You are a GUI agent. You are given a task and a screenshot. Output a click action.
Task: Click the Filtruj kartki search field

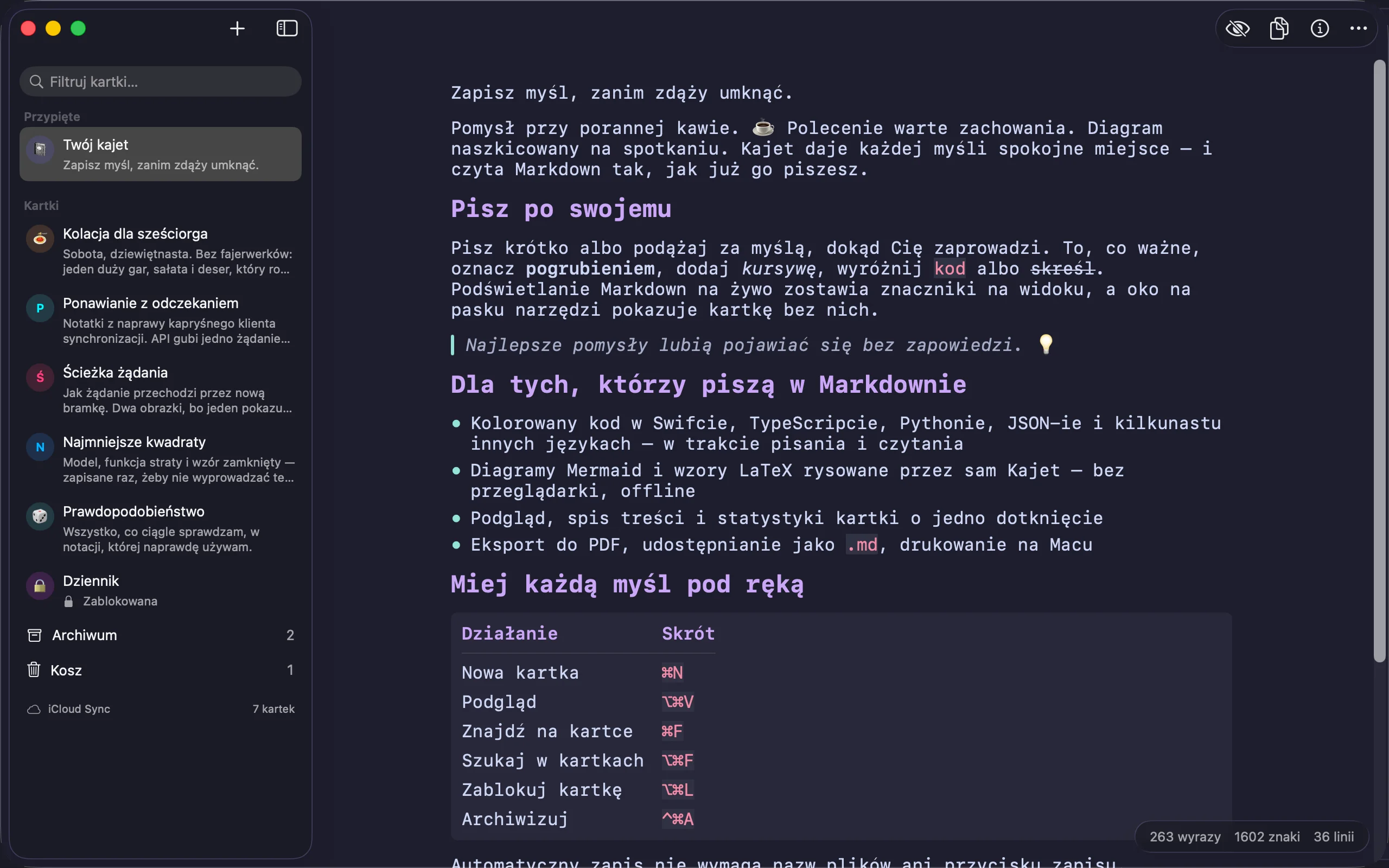point(161,81)
